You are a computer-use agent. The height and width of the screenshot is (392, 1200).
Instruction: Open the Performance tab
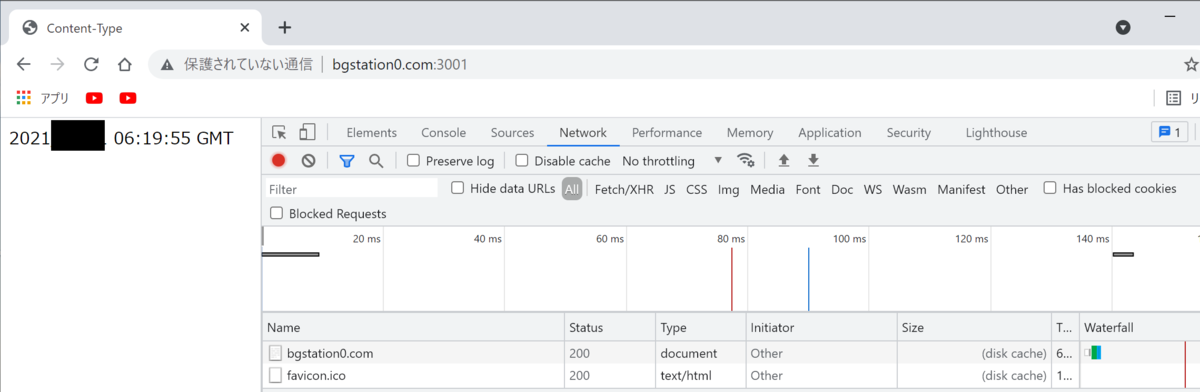coord(667,132)
